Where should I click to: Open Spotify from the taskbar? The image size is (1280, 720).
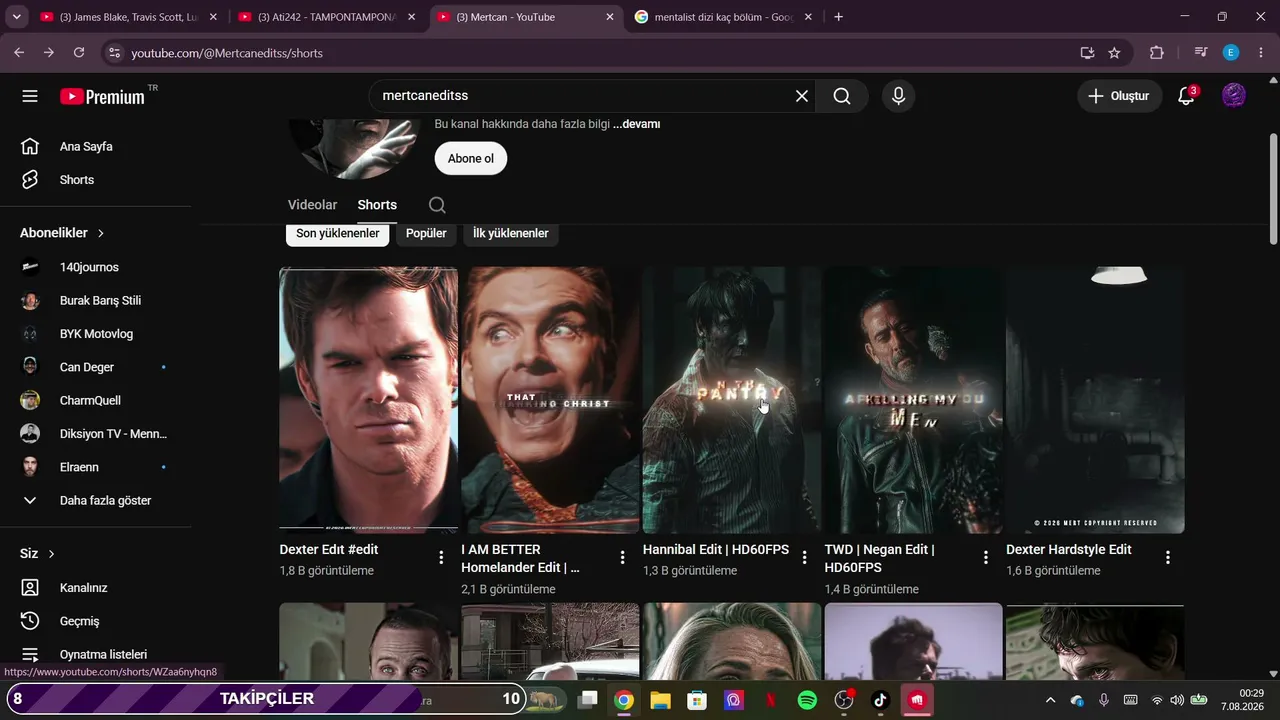pyautogui.click(x=807, y=700)
